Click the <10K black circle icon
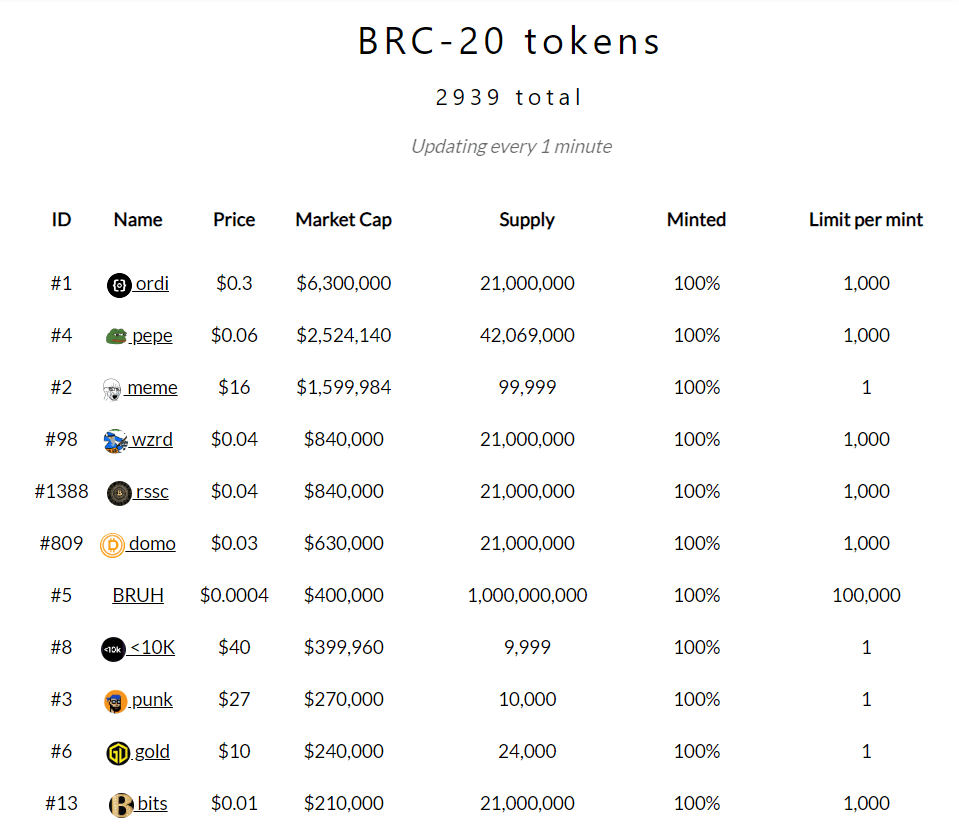959x830 pixels. pyautogui.click(x=114, y=649)
